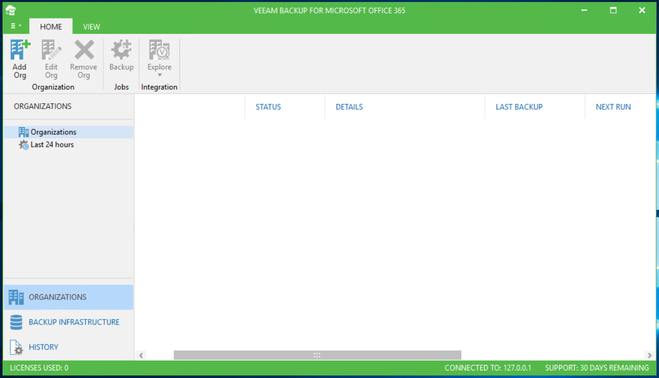
Task: Sort by the STATUS column header
Action: [268, 107]
